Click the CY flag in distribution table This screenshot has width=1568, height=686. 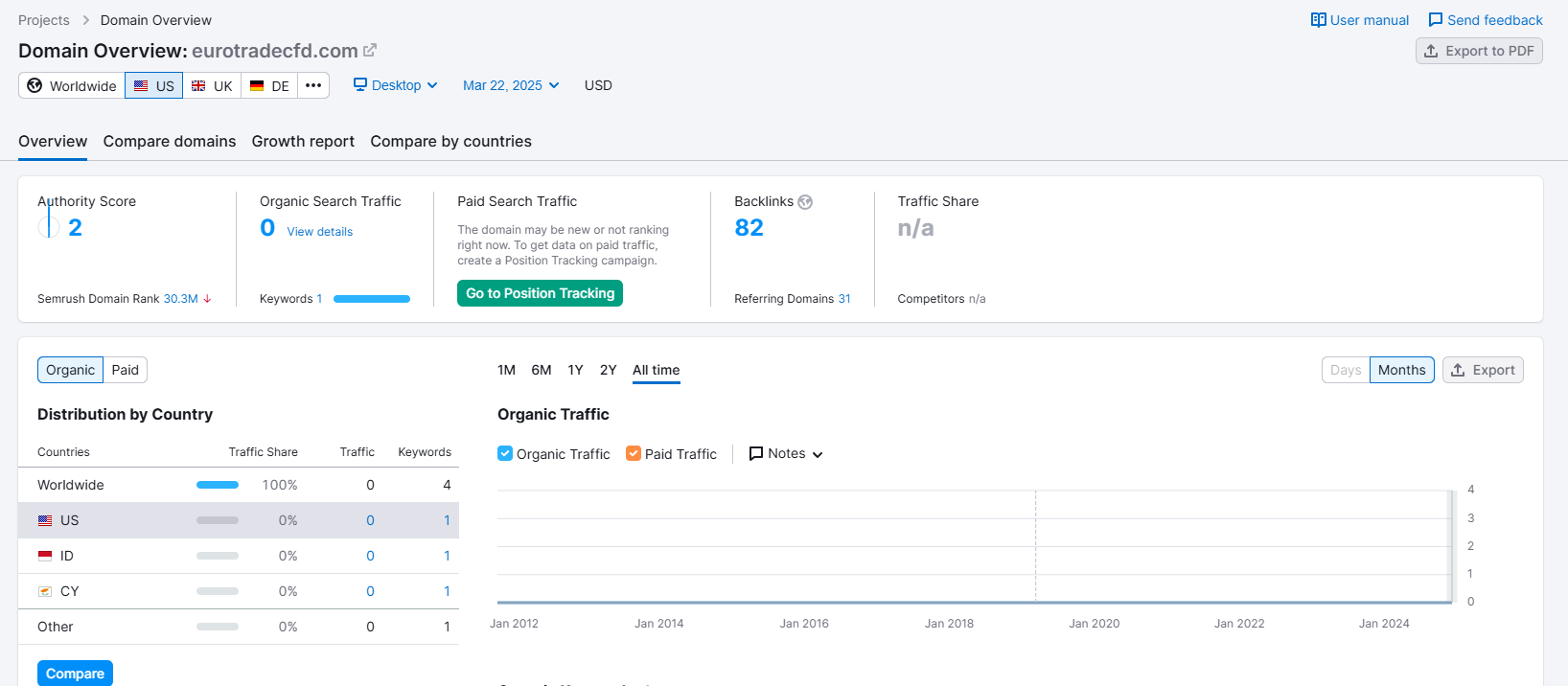coord(45,591)
